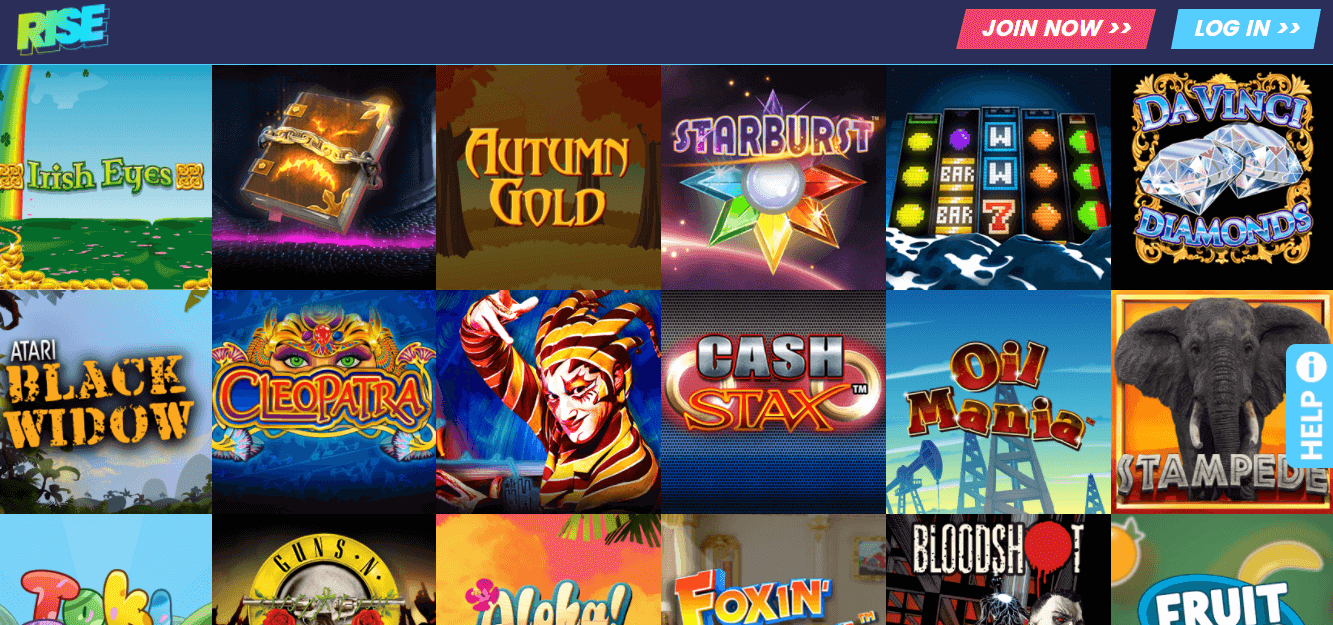
Task: Click the Rise logo
Action: click(x=62, y=29)
